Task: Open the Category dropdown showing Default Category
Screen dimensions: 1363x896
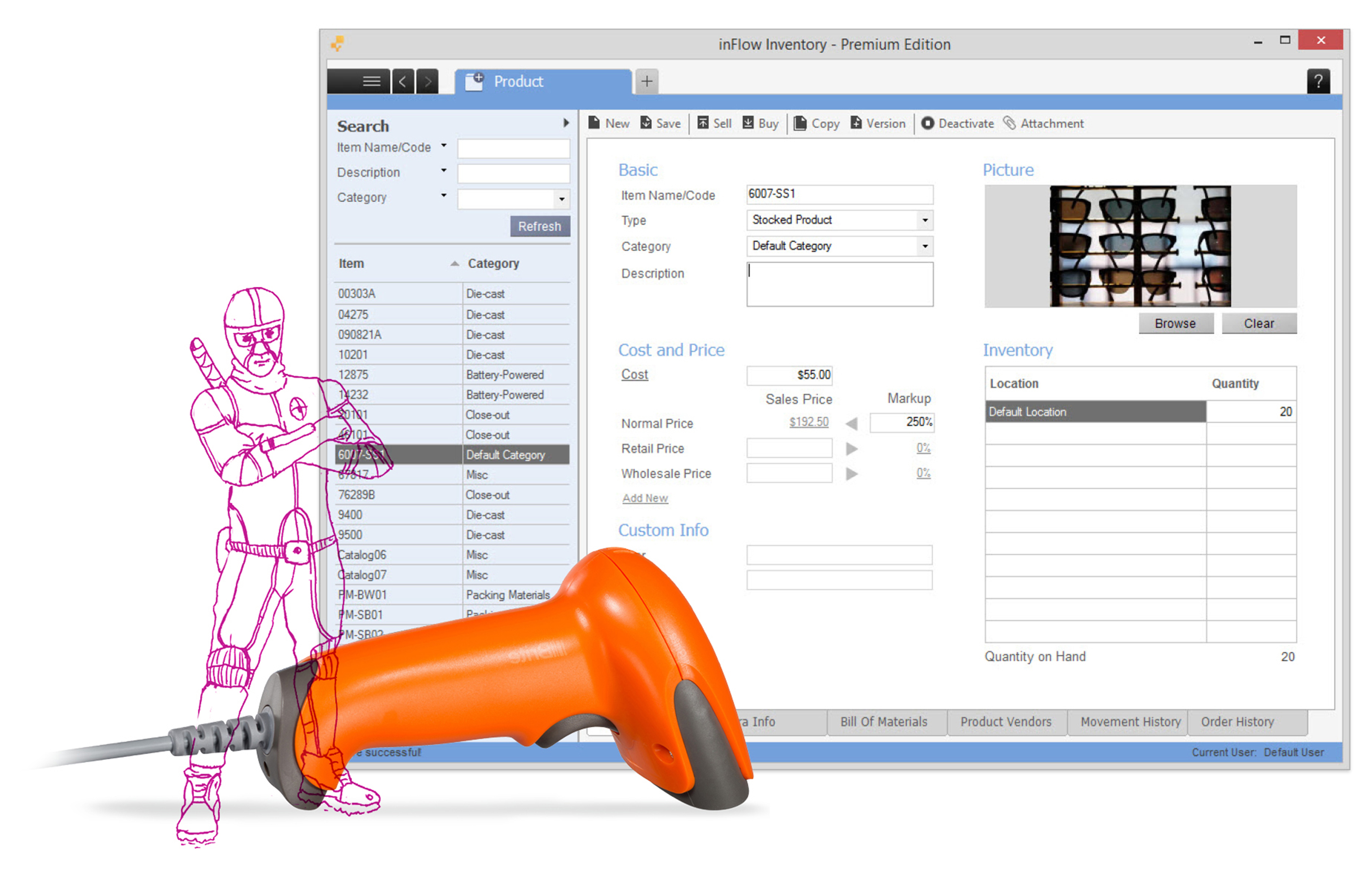Action: point(924,246)
